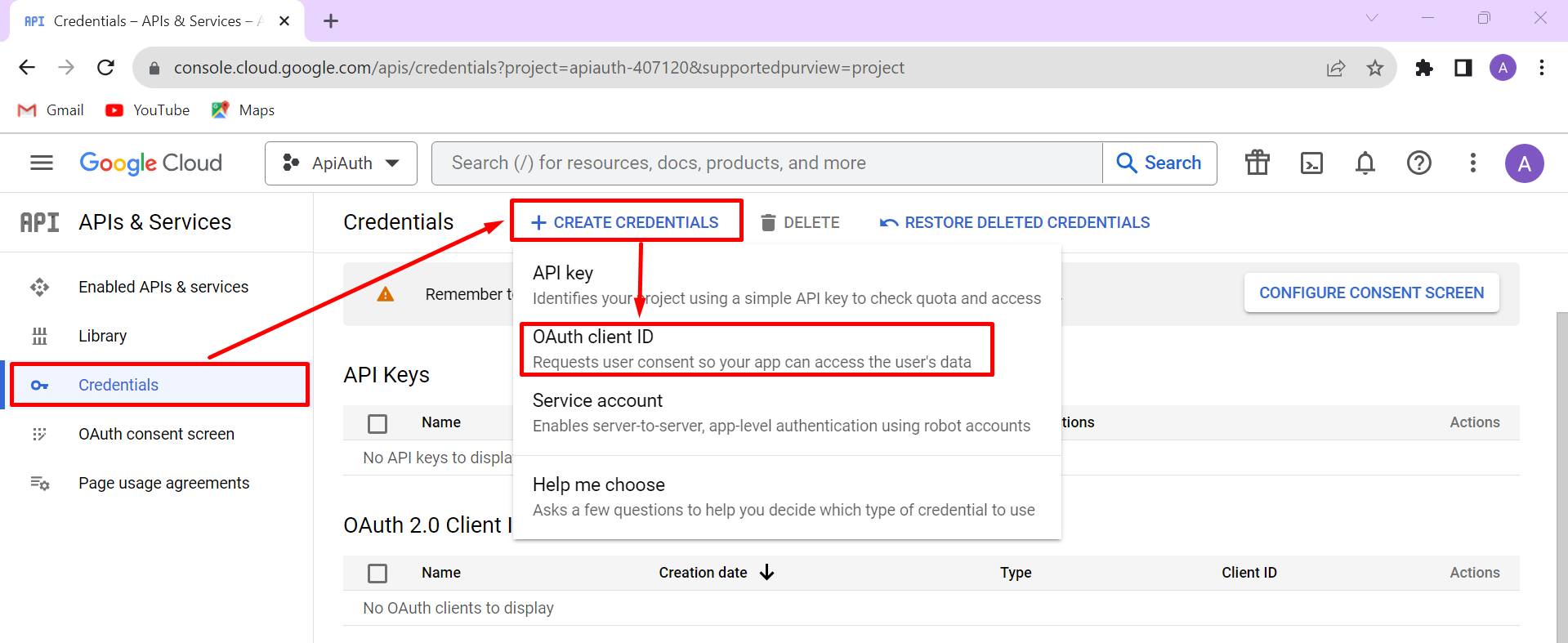This screenshot has width=1568, height=643.
Task: Open a new browser tab
Action: [331, 21]
